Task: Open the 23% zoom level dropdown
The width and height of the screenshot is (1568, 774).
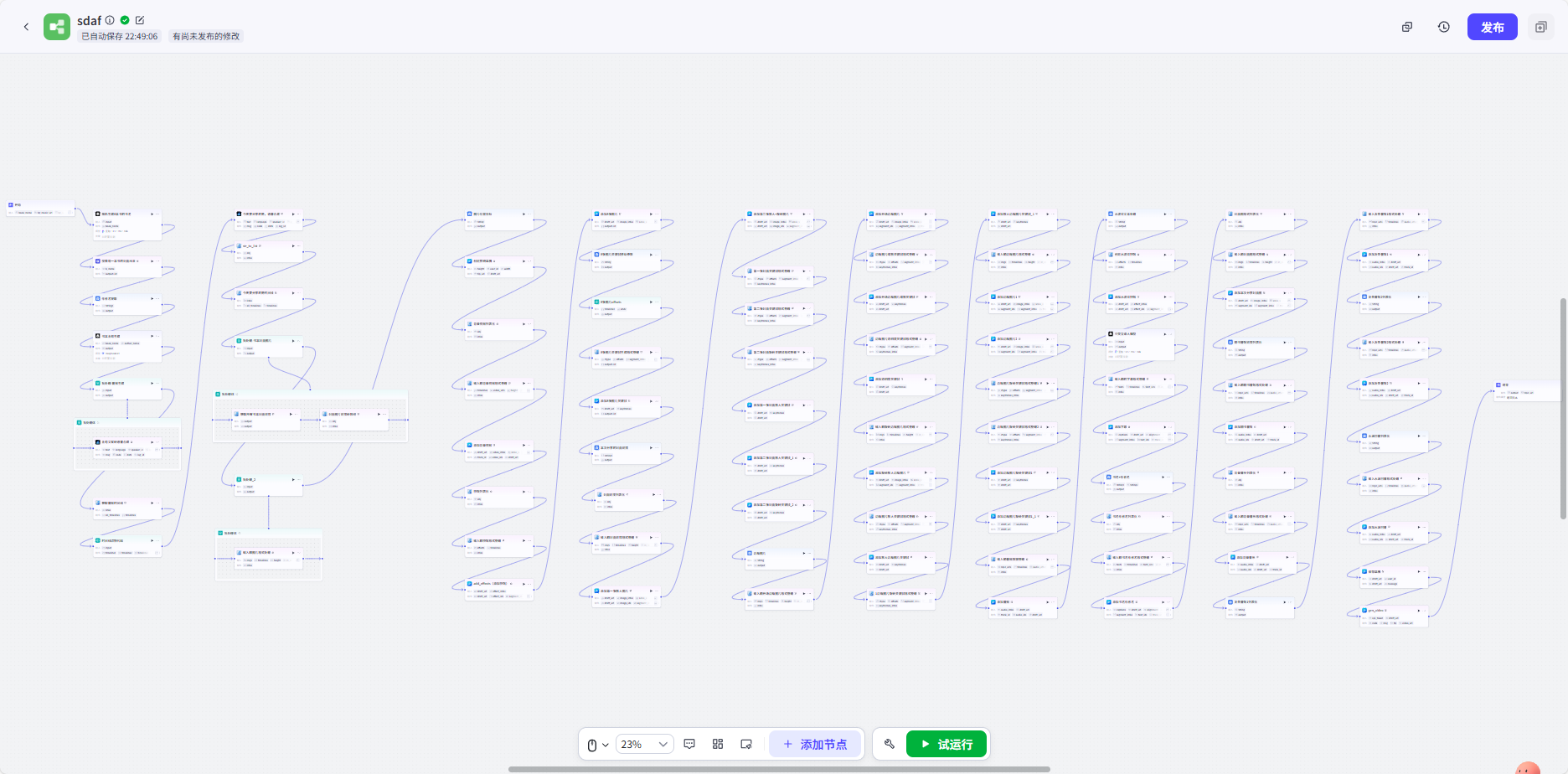Action: (x=645, y=744)
